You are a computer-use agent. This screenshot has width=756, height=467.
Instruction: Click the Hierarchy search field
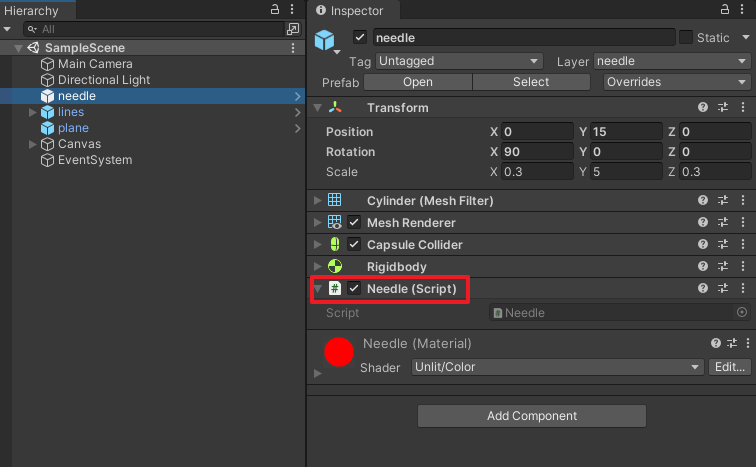pos(154,29)
